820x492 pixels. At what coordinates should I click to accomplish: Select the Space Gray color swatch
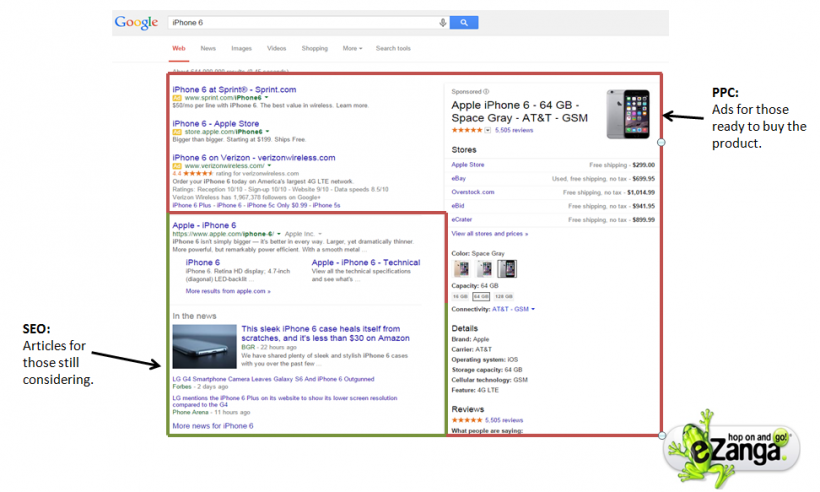coord(507,269)
